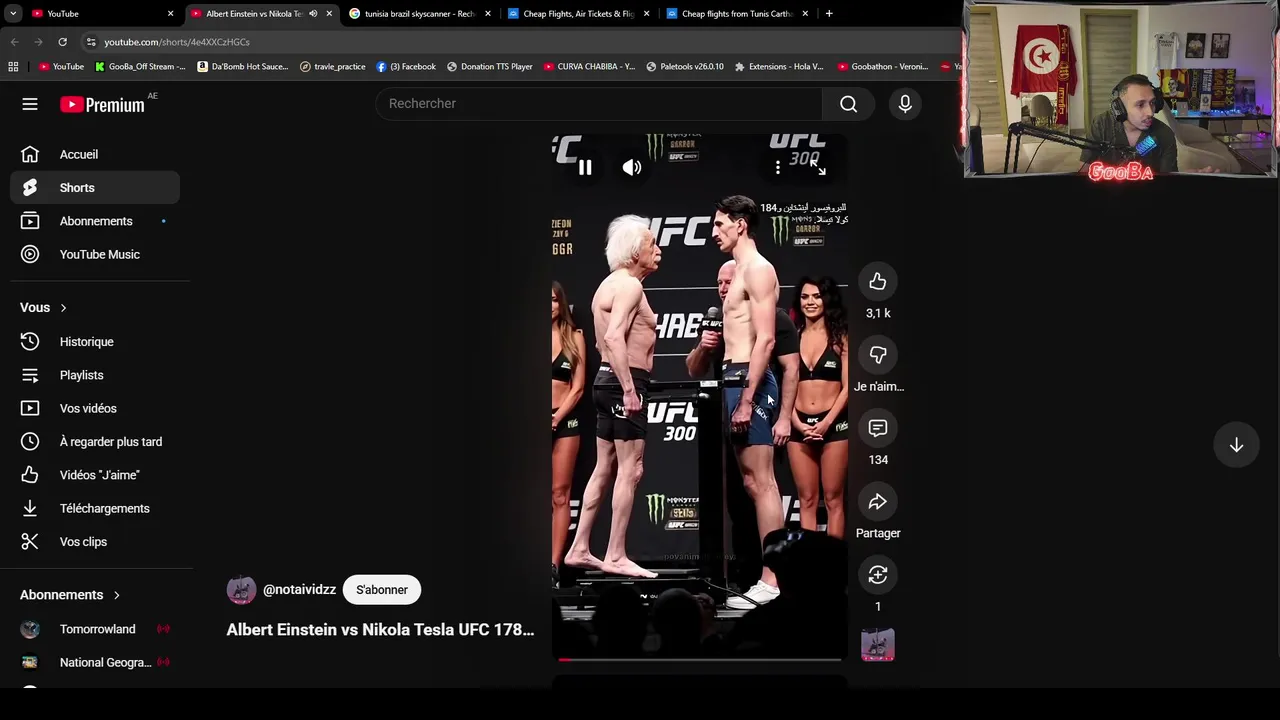Open the YouTube bookmark
1280x720 pixels.
click(x=62, y=67)
